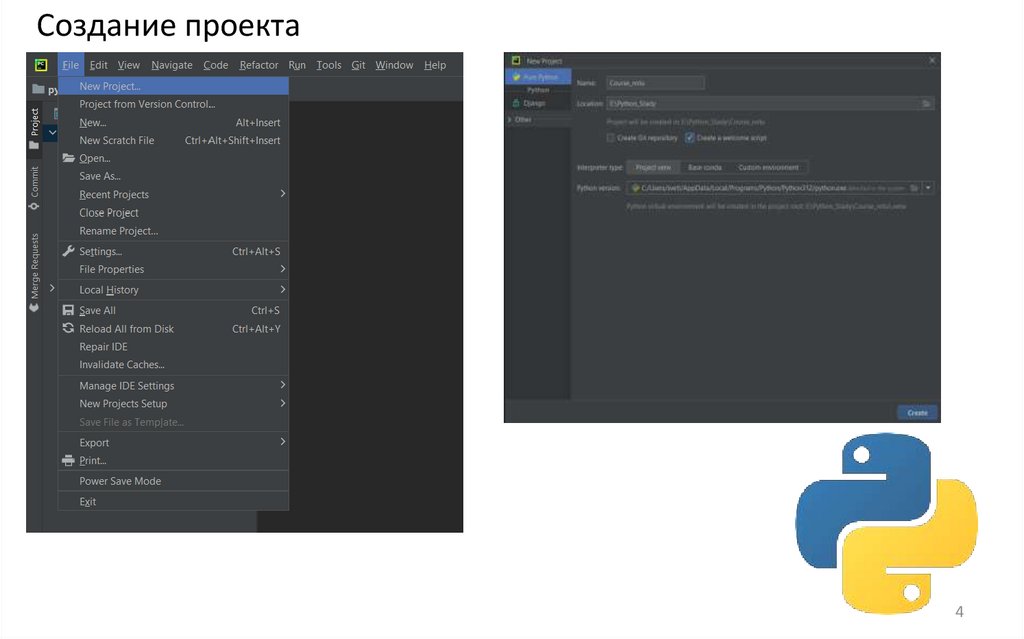
Task: Choose Exit from the File menu
Action: coord(173,501)
